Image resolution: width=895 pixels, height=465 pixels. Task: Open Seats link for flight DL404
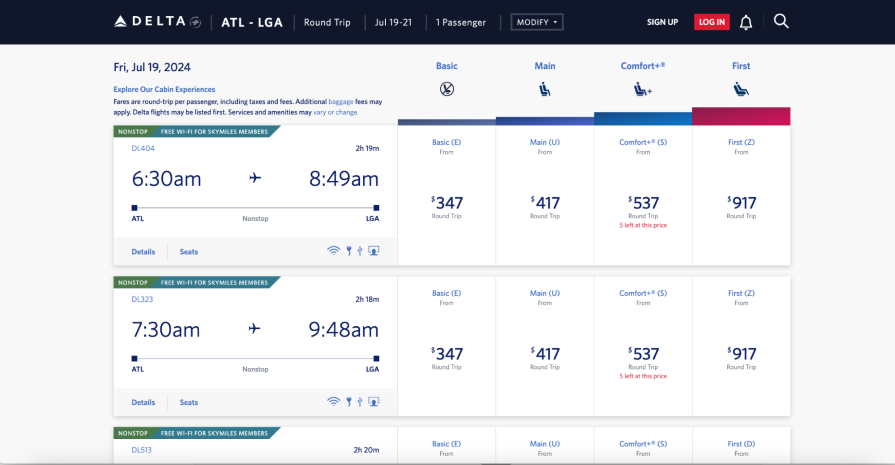[189, 250]
